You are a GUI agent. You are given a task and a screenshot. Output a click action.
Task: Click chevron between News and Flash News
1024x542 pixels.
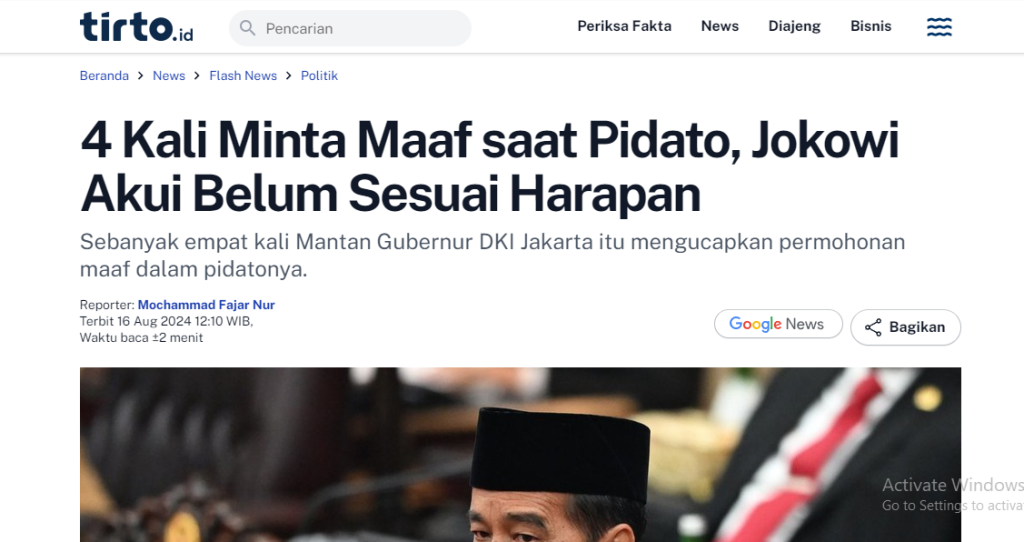[x=197, y=76]
